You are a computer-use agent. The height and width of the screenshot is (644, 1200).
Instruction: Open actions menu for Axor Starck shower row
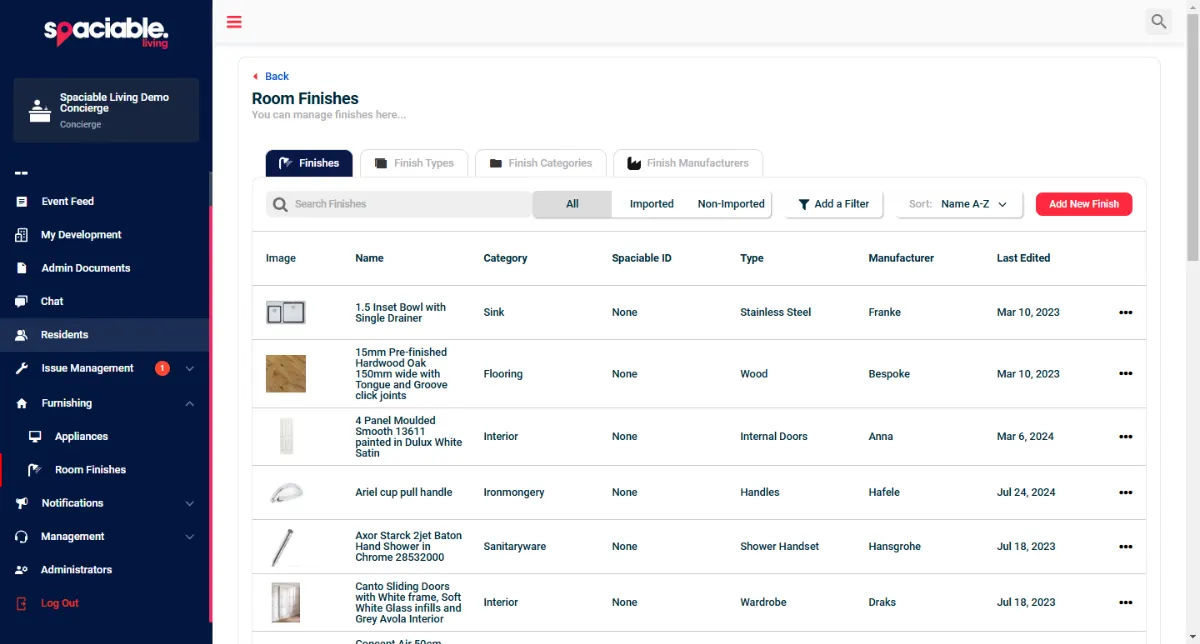click(x=1125, y=547)
